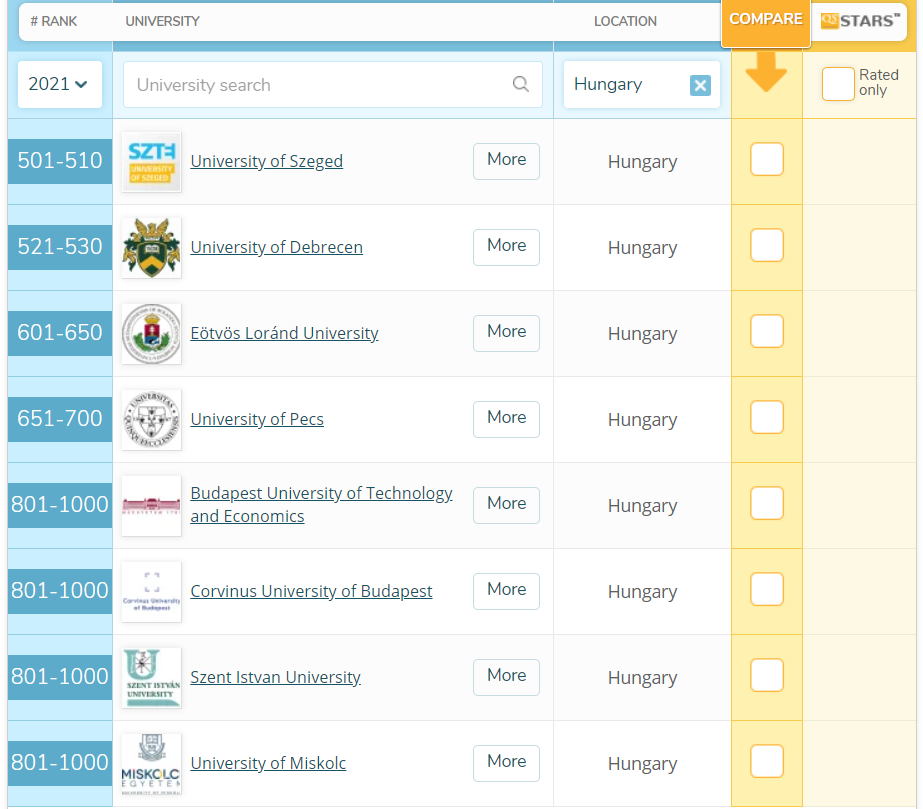Expand More for University of Miskolc
This screenshot has width=923, height=809.
coord(506,763)
